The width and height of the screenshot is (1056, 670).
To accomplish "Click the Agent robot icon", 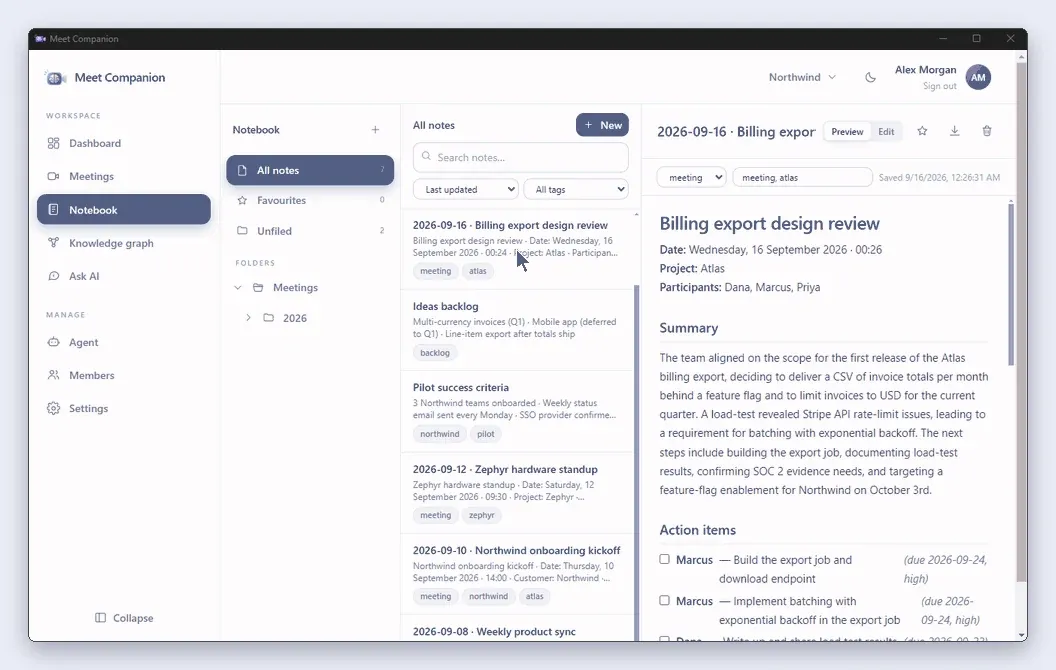I will click(54, 342).
